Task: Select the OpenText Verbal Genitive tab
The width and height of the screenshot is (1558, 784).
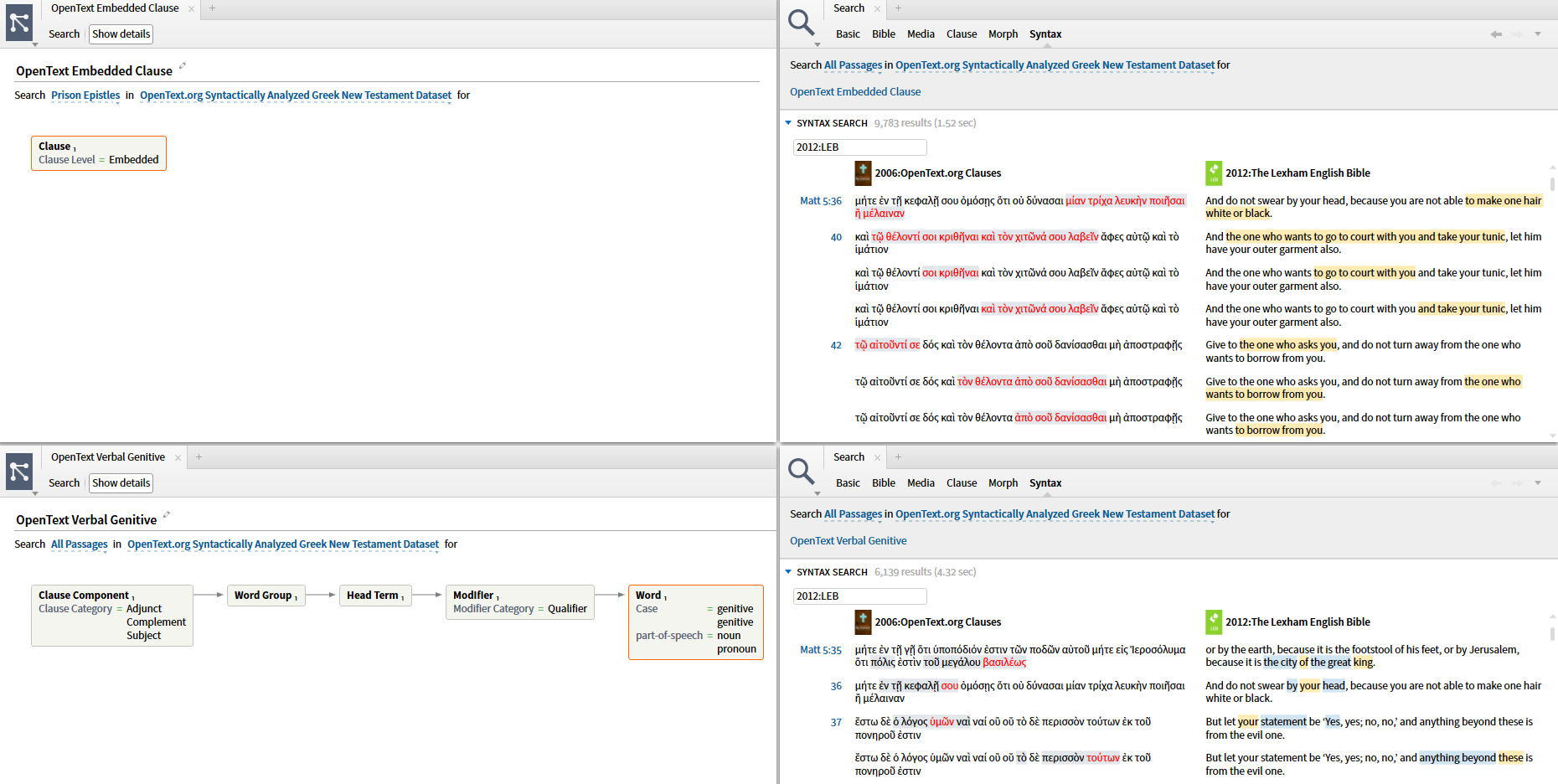Action: pyautogui.click(x=108, y=457)
